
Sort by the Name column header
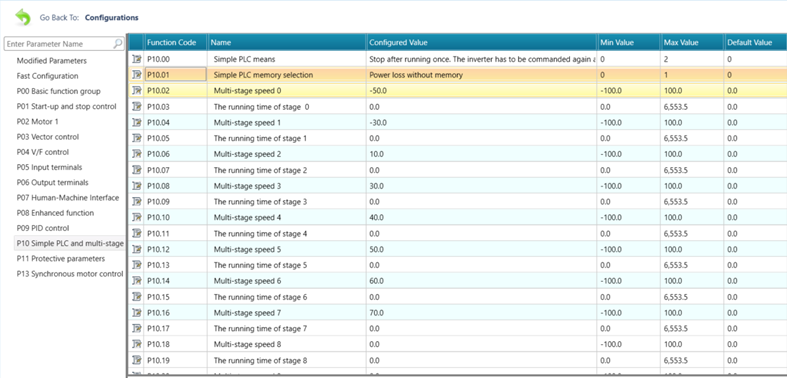coord(287,43)
